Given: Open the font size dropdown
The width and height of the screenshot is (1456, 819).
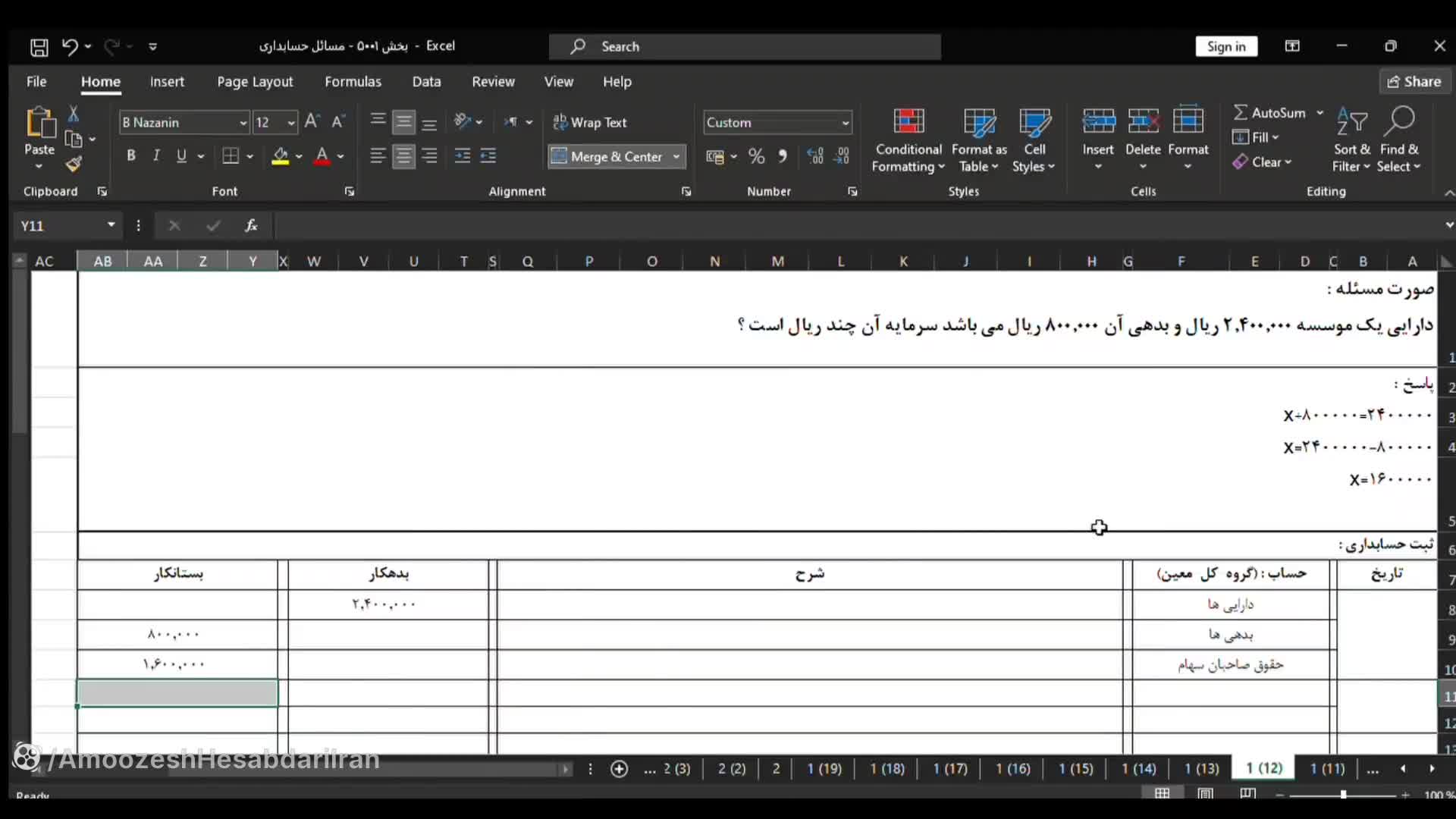Looking at the screenshot, I should pyautogui.click(x=293, y=122).
